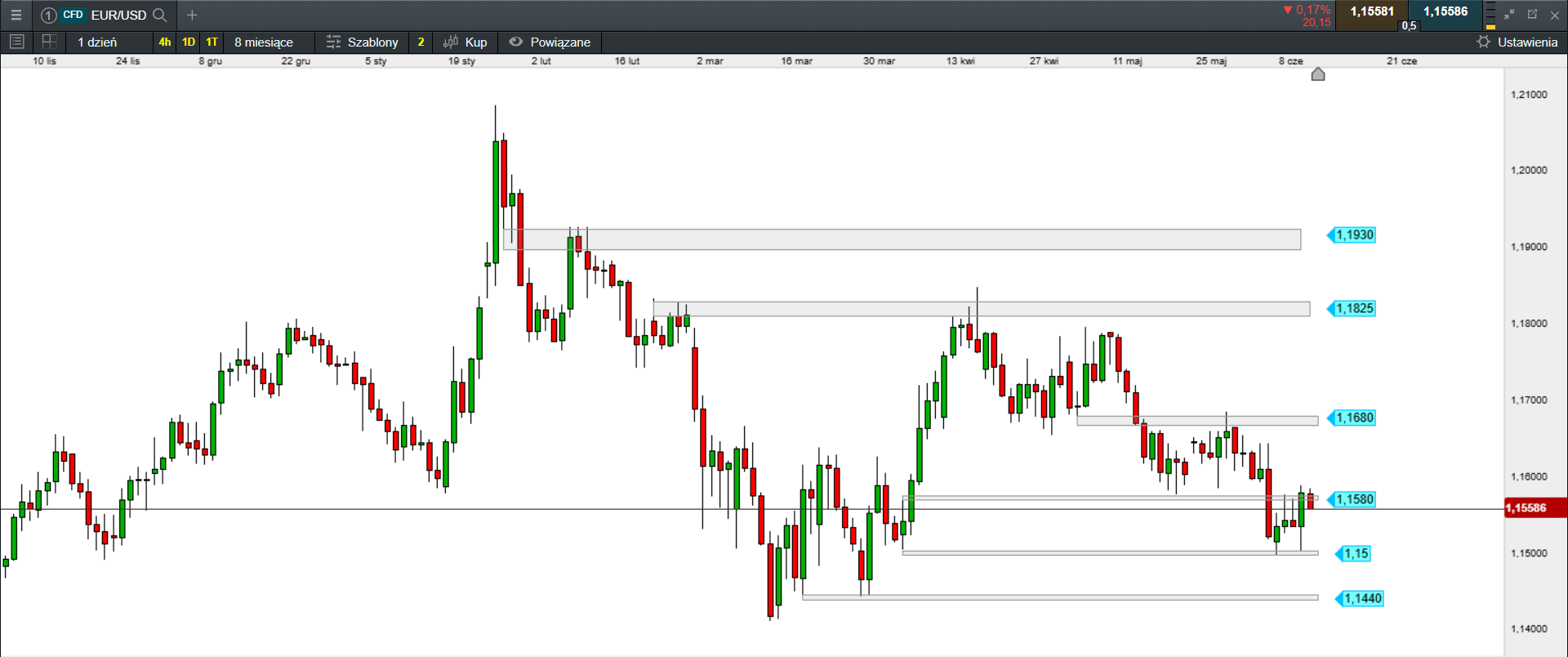Click the 2 mar date on time axis
Viewport: 1568px width, 657px height.
point(710,61)
